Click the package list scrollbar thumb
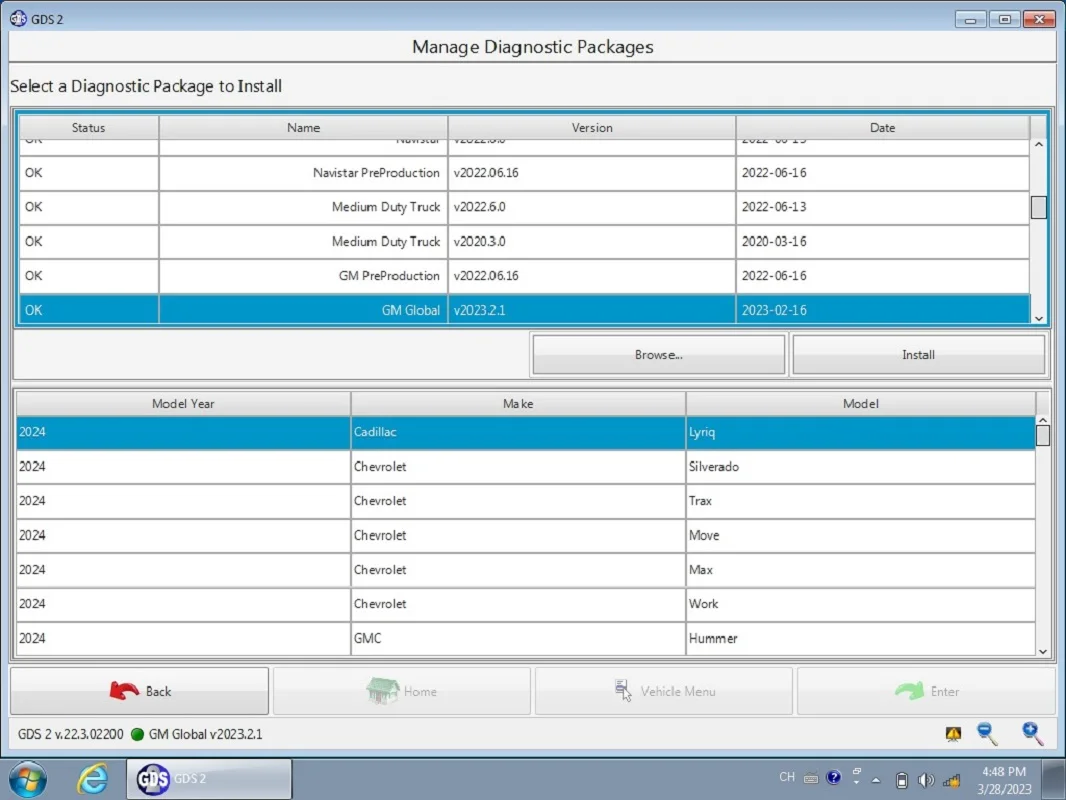This screenshot has width=1066, height=800. (x=1039, y=207)
